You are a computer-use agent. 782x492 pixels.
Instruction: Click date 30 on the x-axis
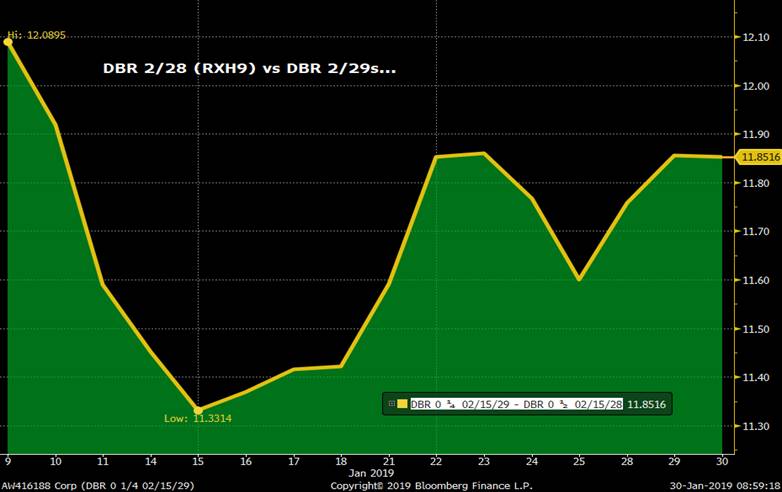point(722,463)
